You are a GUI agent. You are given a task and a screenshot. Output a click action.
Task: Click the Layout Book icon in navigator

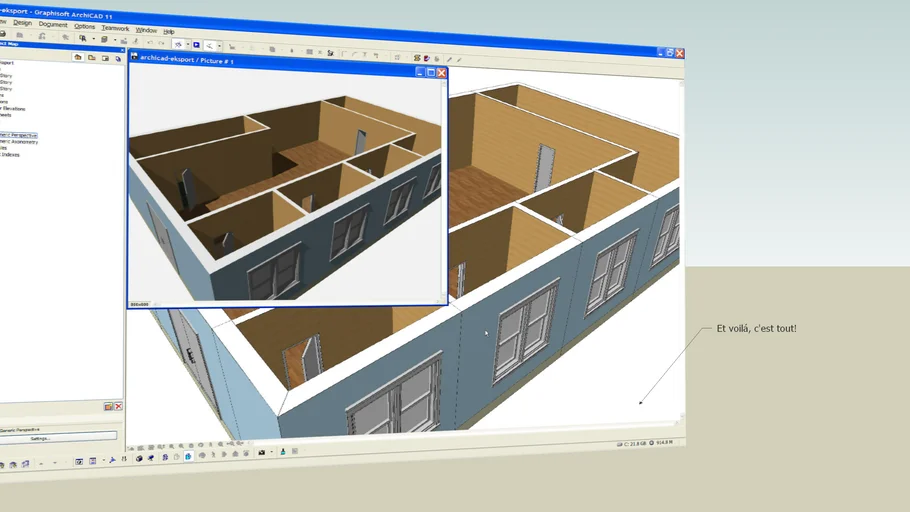click(104, 58)
